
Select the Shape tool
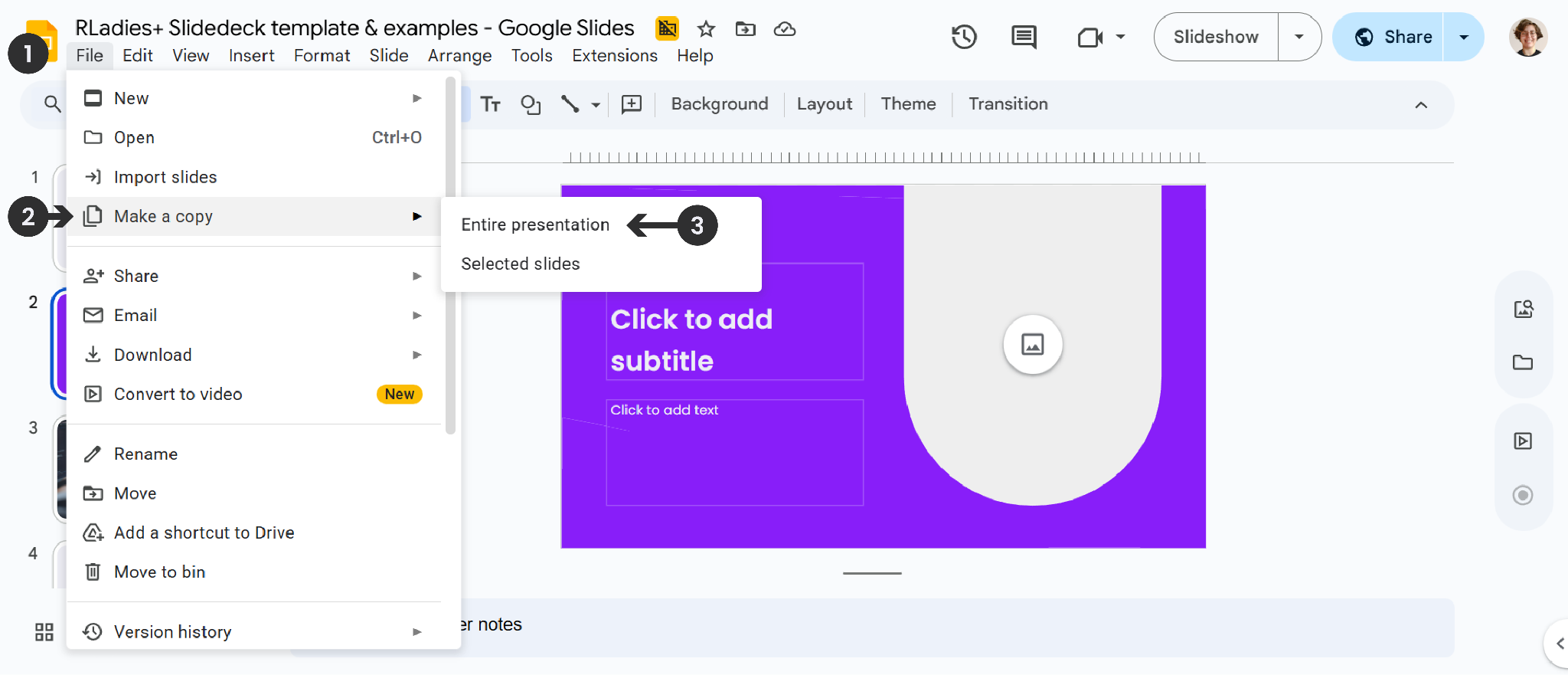point(531,104)
